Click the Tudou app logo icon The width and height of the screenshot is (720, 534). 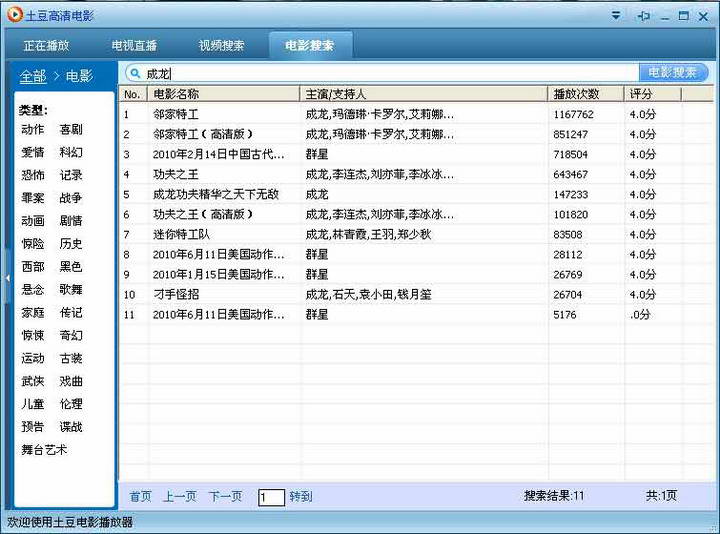point(12,15)
